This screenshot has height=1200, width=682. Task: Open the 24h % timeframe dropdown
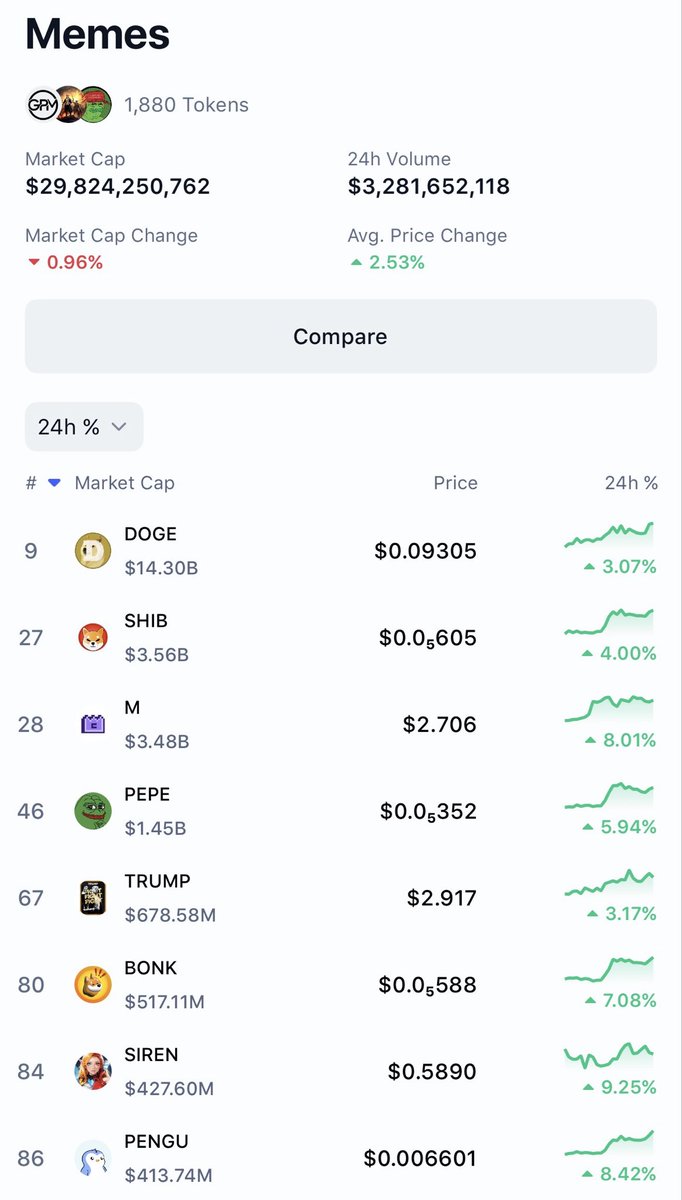pyautogui.click(x=84, y=427)
